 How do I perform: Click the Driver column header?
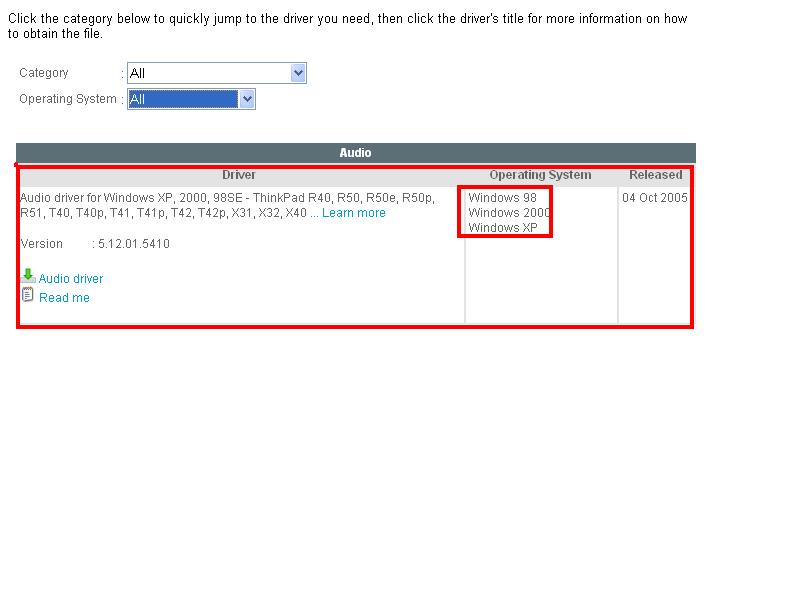tap(239, 174)
